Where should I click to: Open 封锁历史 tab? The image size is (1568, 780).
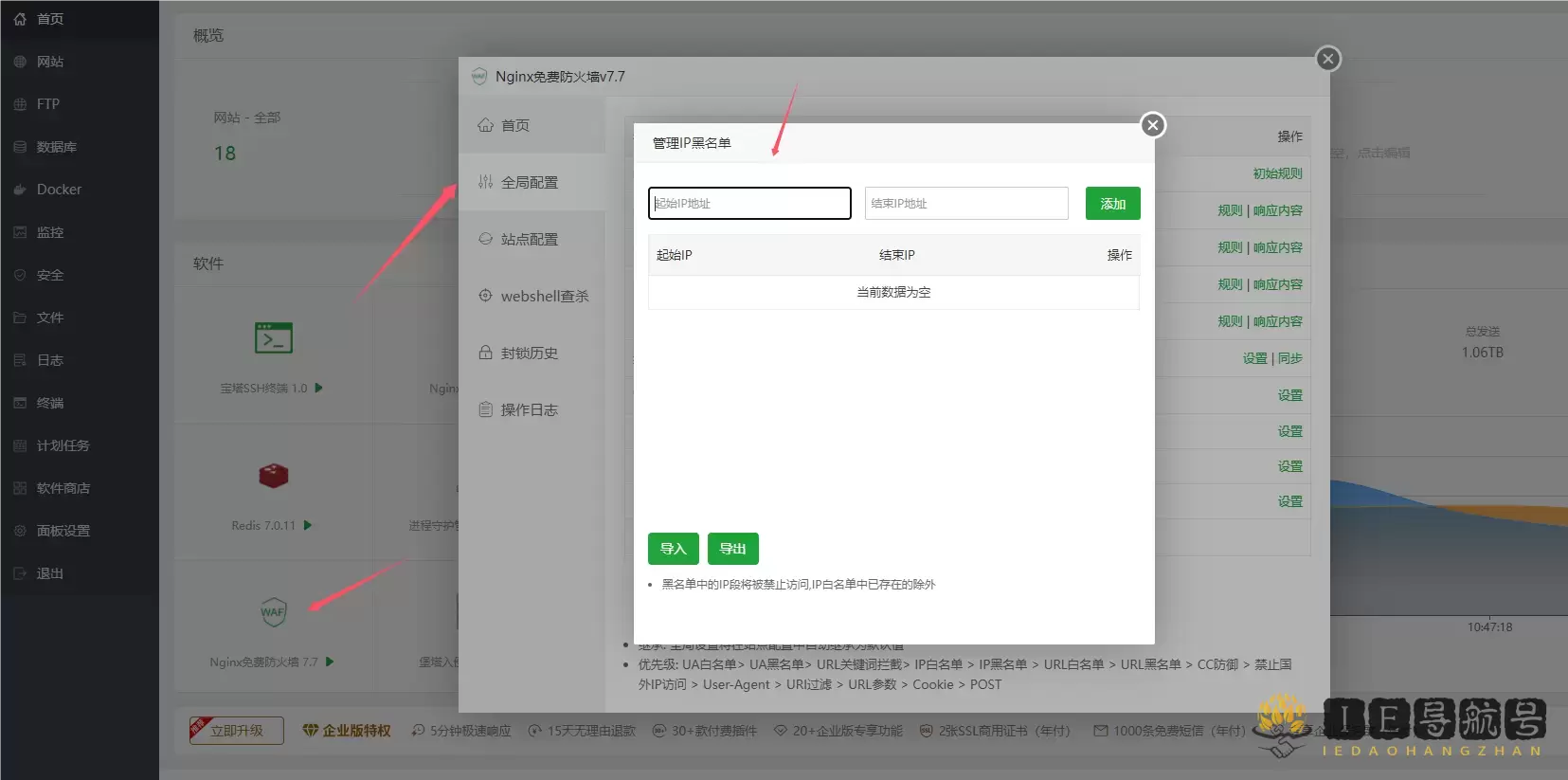coord(532,353)
